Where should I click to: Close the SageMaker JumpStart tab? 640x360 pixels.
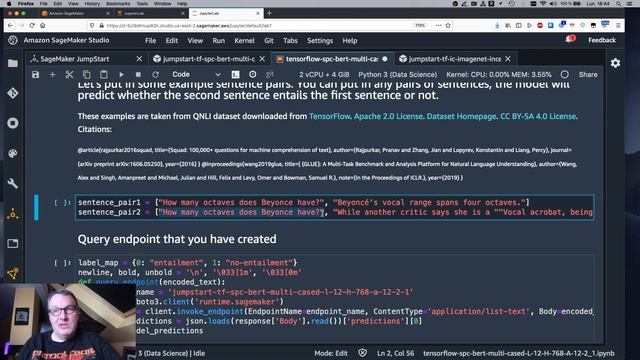coord(139,59)
